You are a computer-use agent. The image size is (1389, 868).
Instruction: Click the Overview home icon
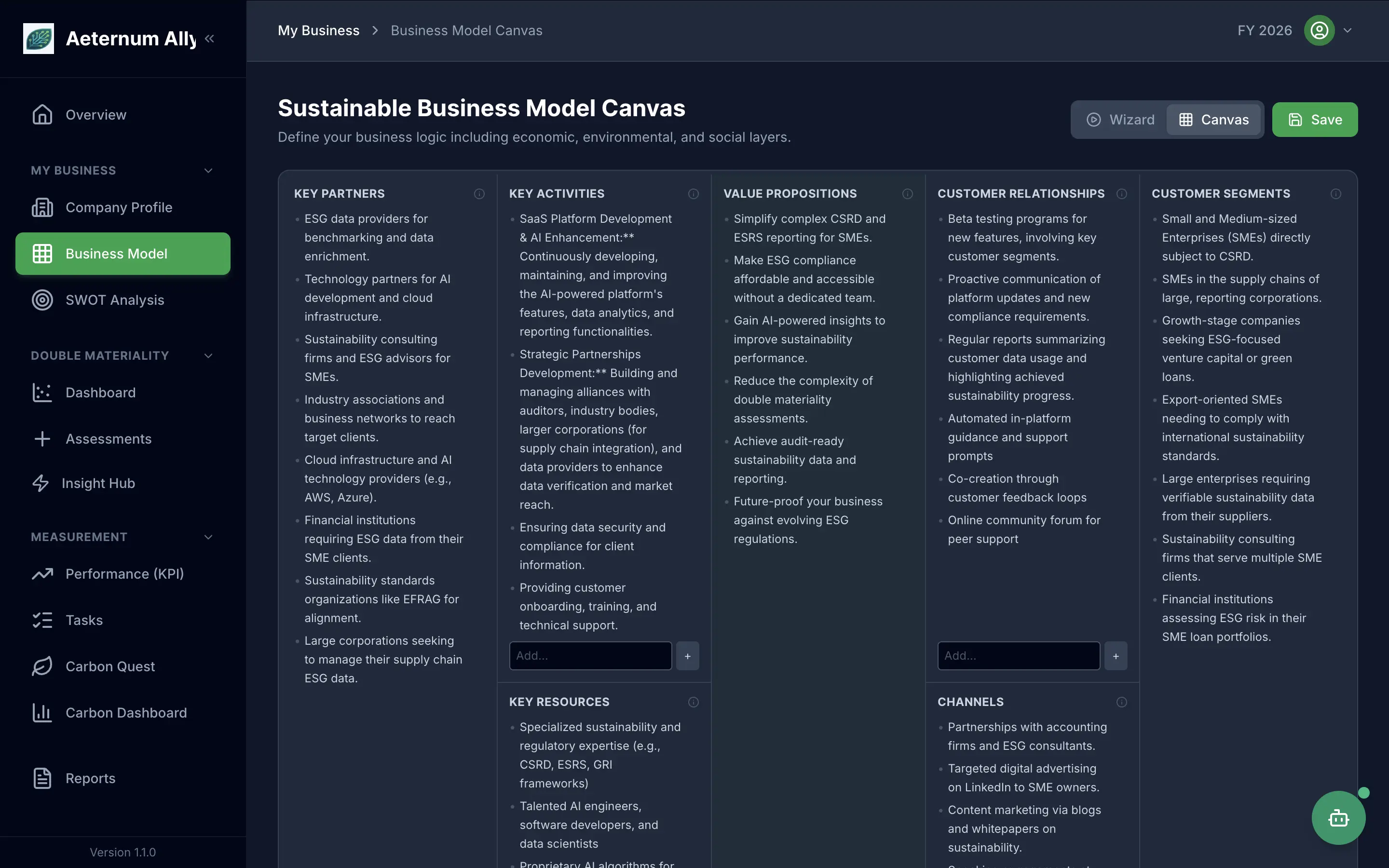42,115
